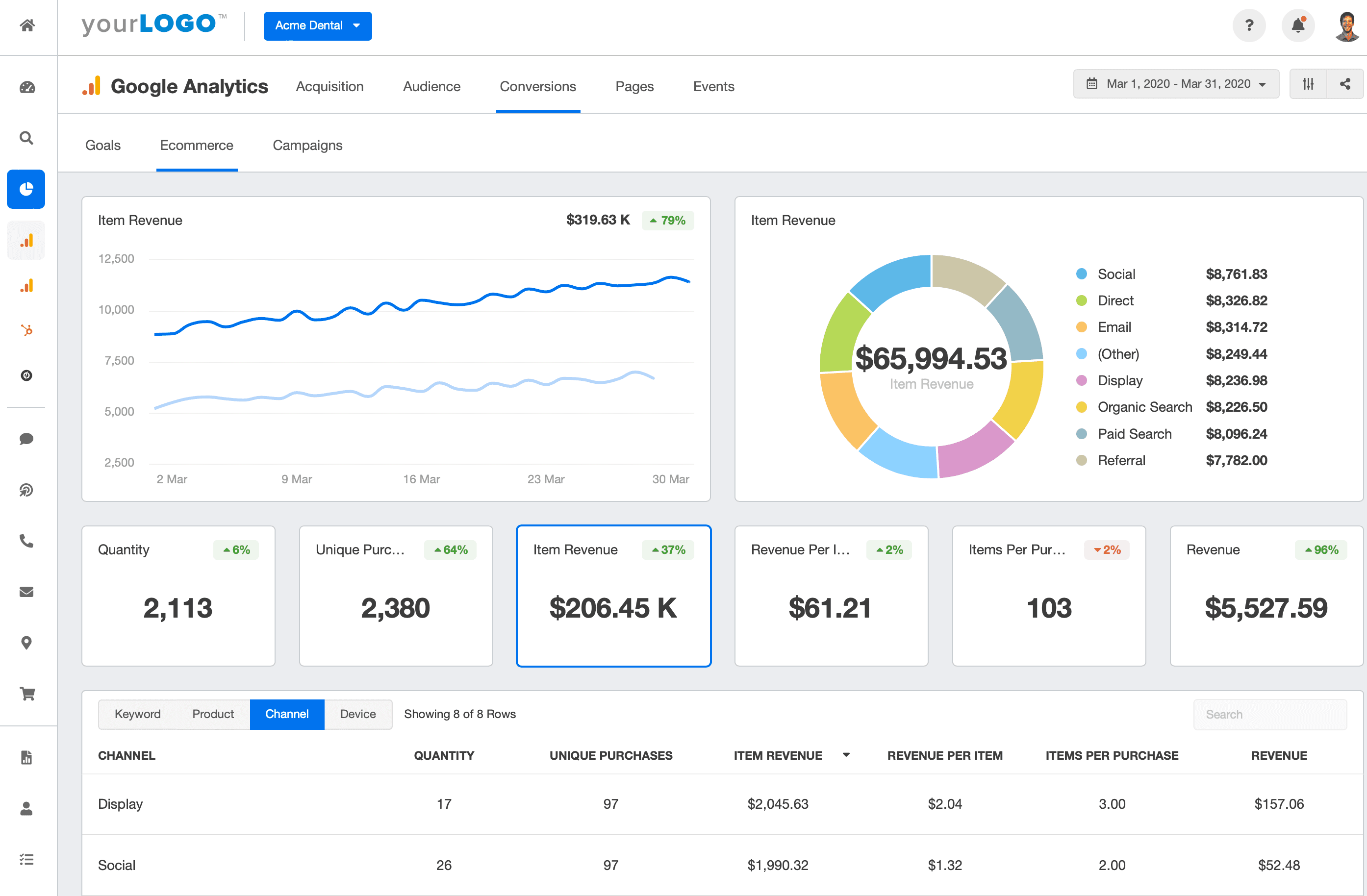
Task: Open the report filter sliders icon
Action: [1309, 83]
